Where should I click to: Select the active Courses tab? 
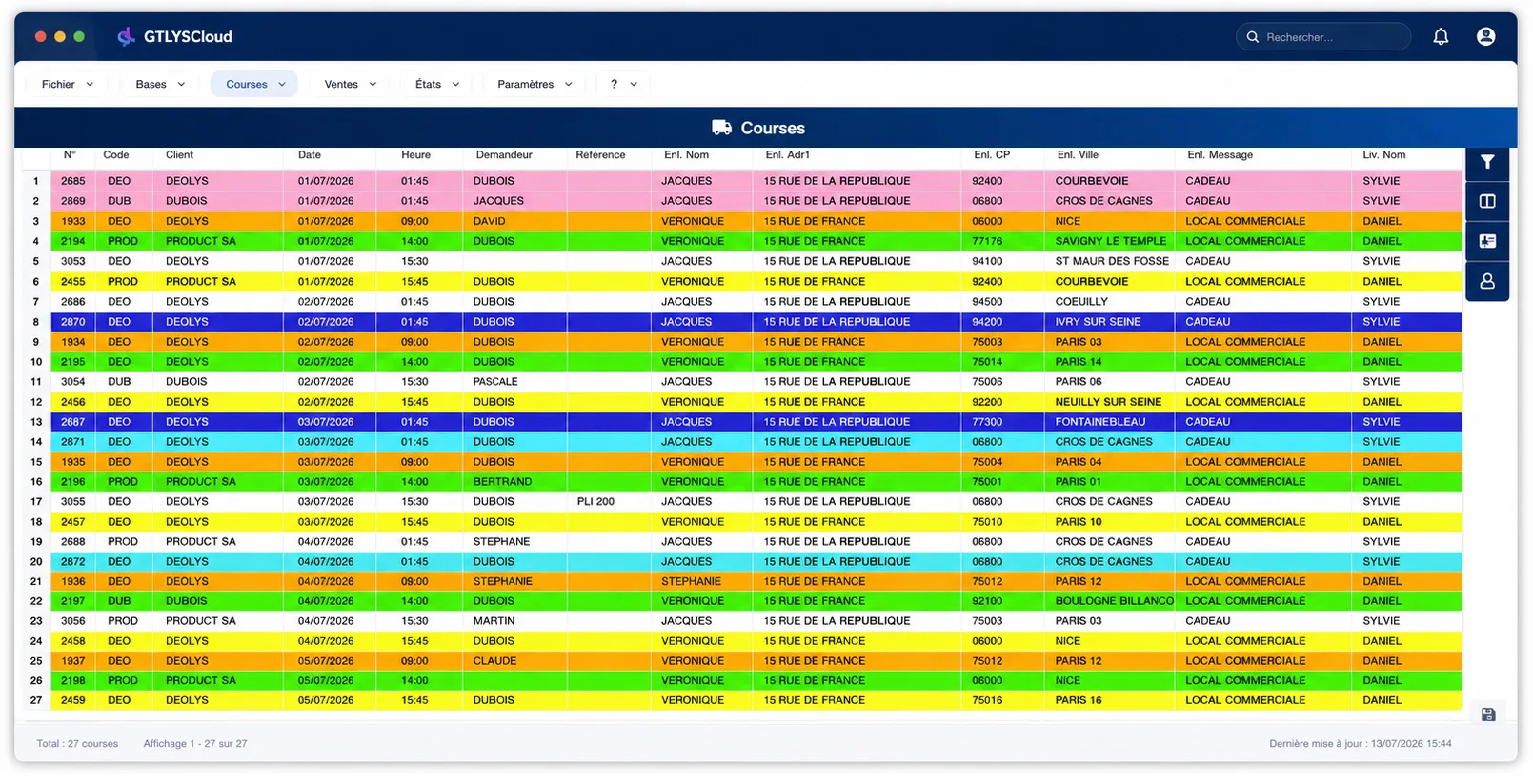tap(255, 84)
